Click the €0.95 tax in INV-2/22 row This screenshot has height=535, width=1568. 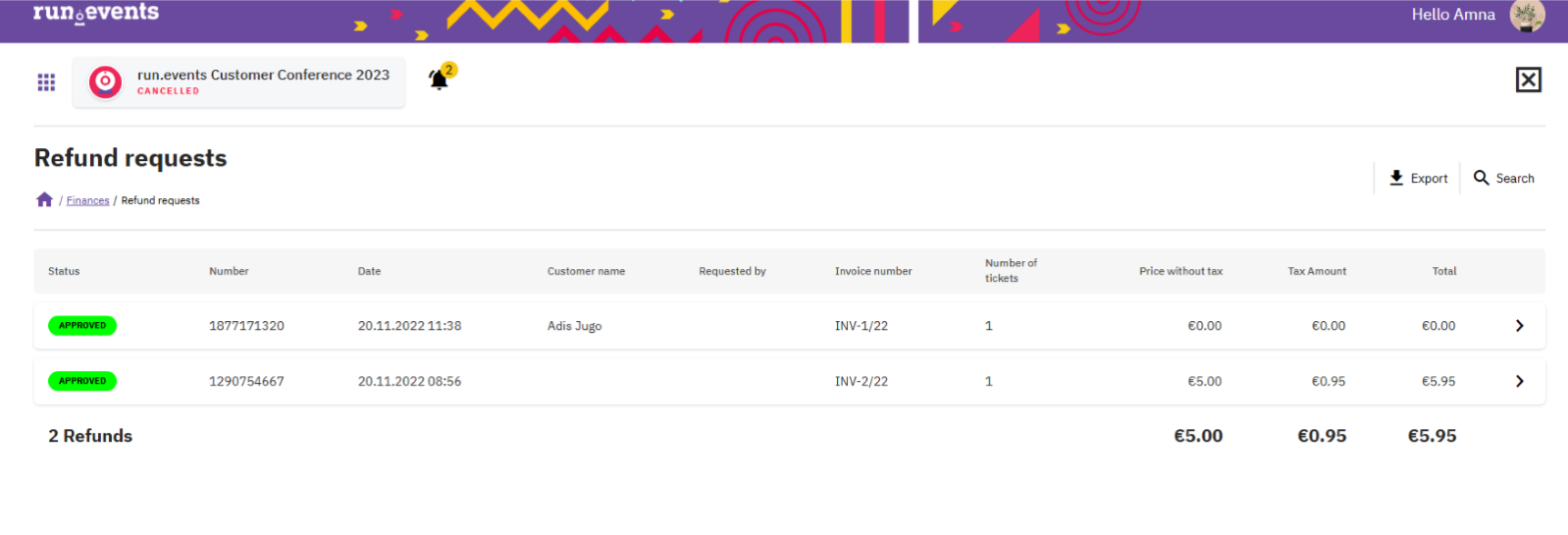1329,381
